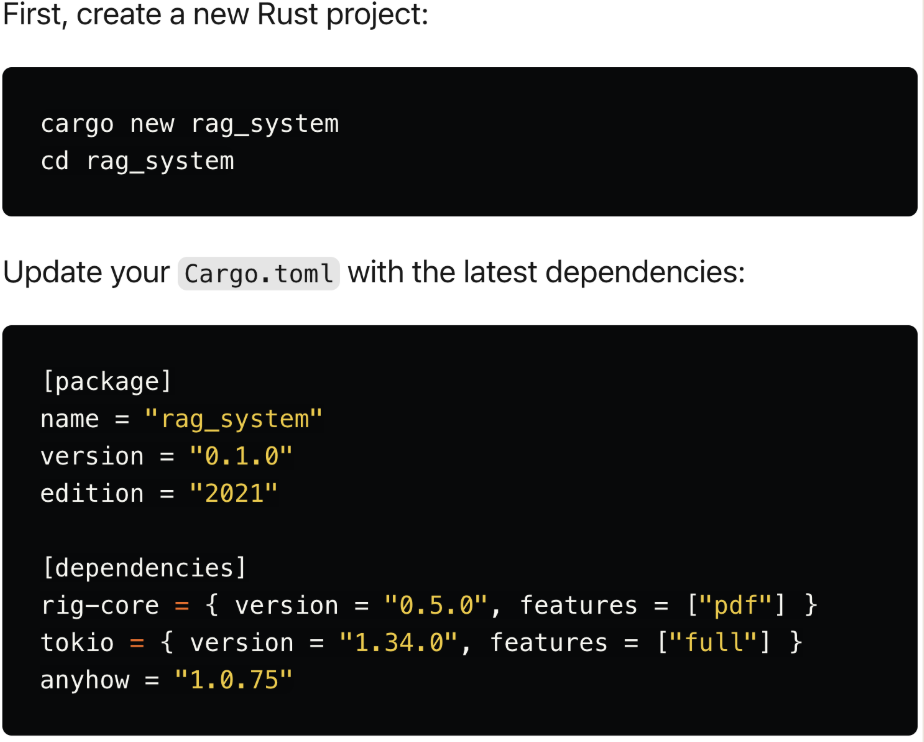Viewport: 924px width, 742px height.
Task: Click the [dependencies] section header
Action: click(x=144, y=568)
